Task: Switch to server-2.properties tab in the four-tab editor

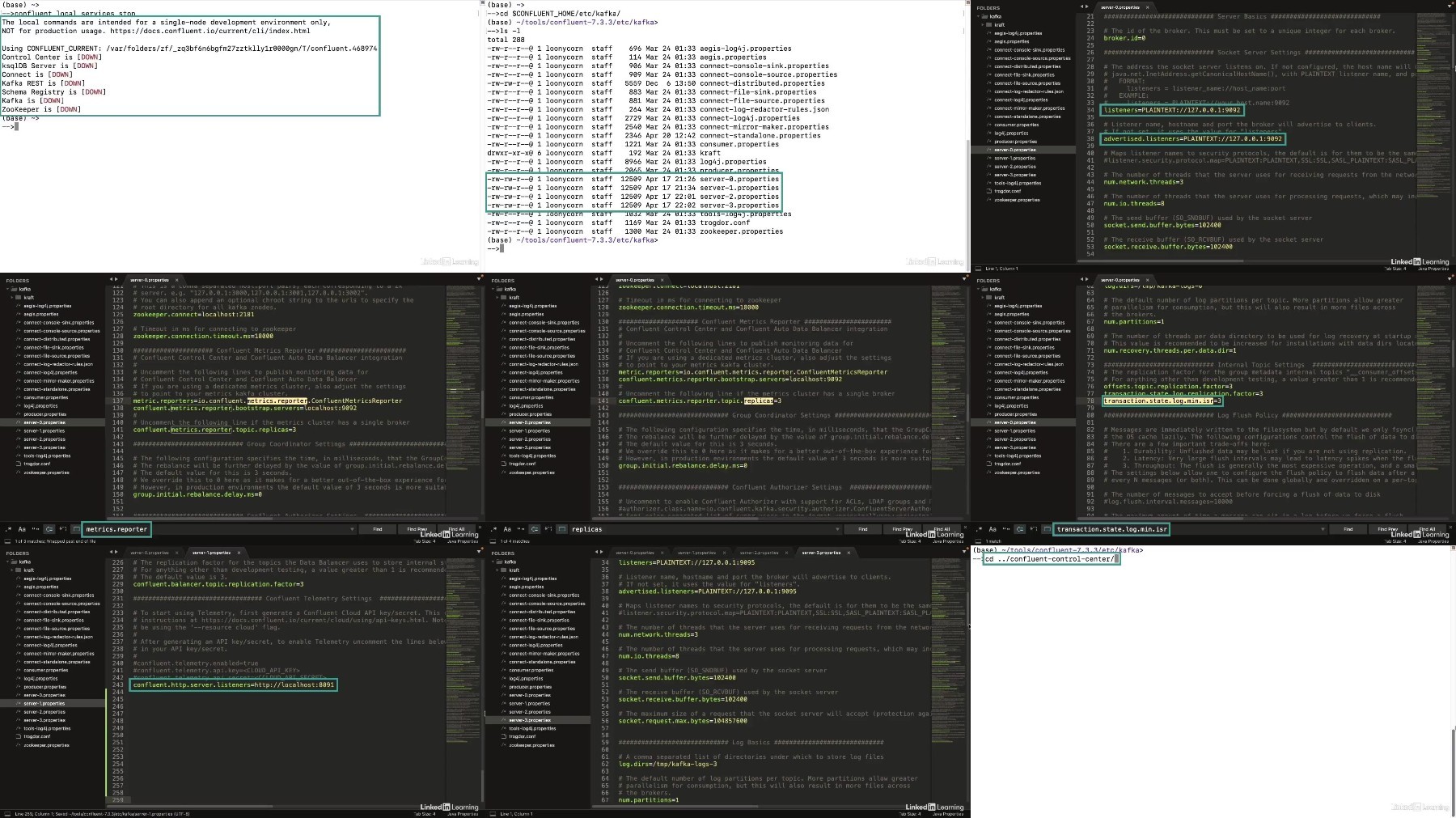Action: (758, 553)
